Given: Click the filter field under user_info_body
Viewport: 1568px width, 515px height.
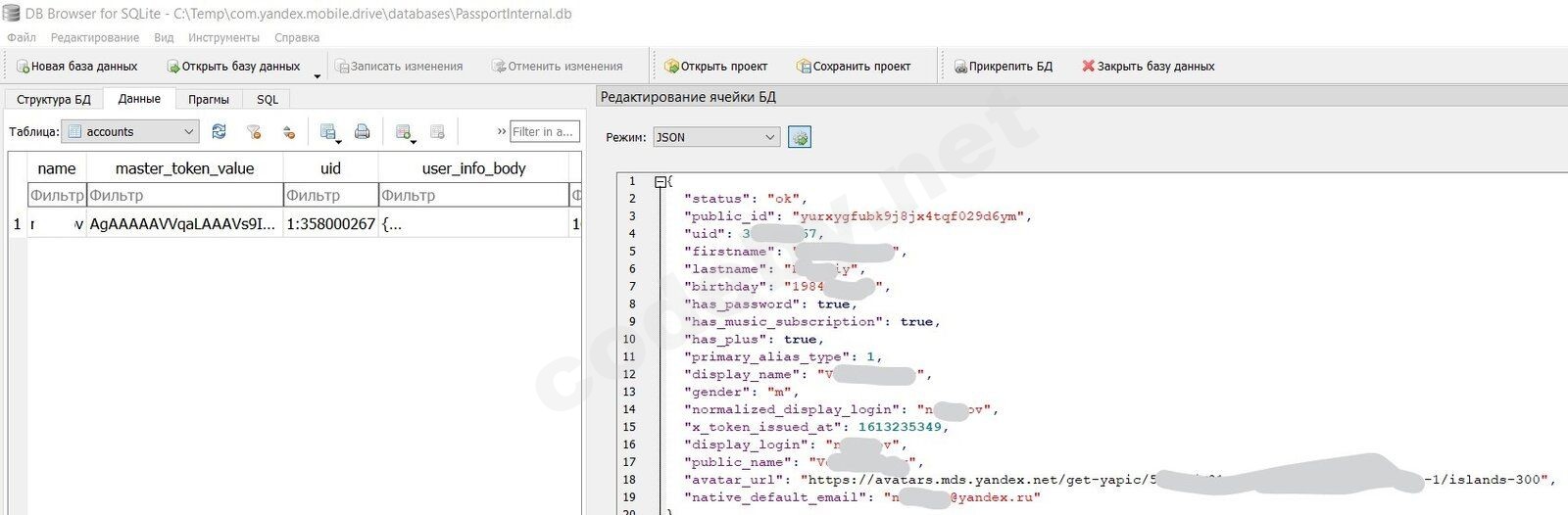Looking at the screenshot, I should pyautogui.click(x=473, y=196).
